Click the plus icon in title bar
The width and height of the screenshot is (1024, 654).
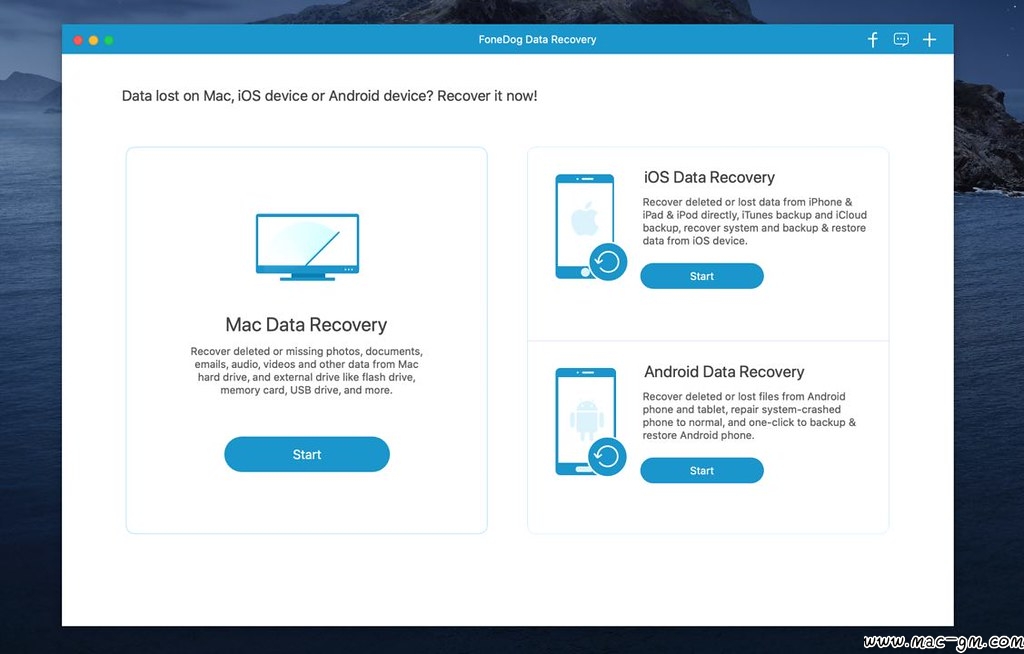point(929,40)
